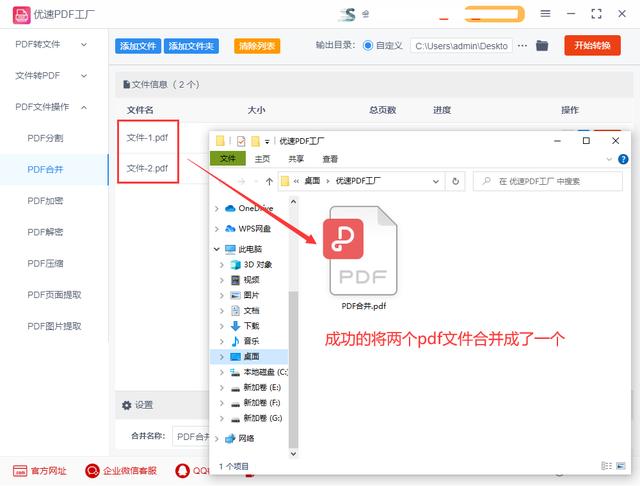The height and width of the screenshot is (486, 640).
Task: Click the output directory path field
Action: 461,46
